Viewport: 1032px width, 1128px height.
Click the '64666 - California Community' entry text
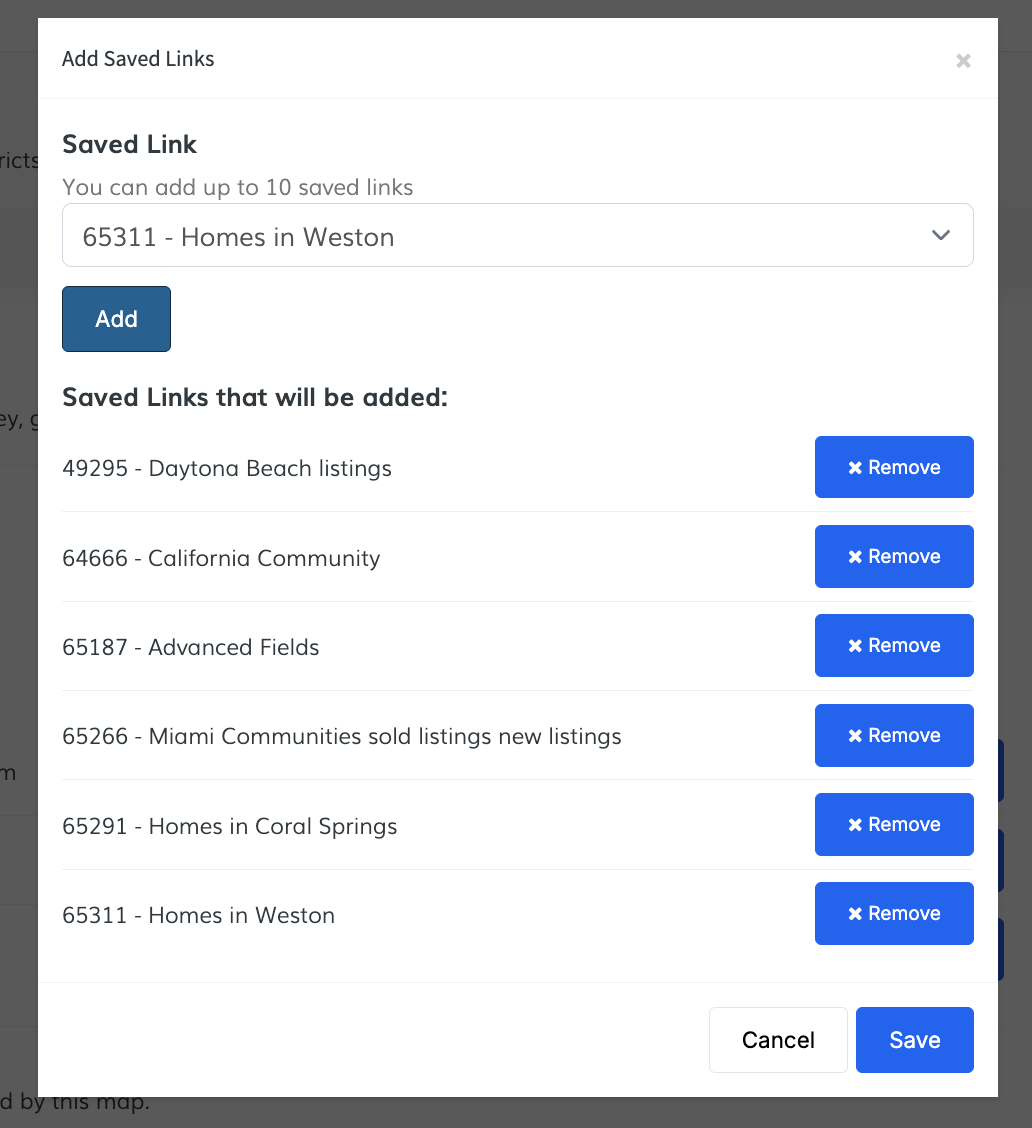[221, 558]
